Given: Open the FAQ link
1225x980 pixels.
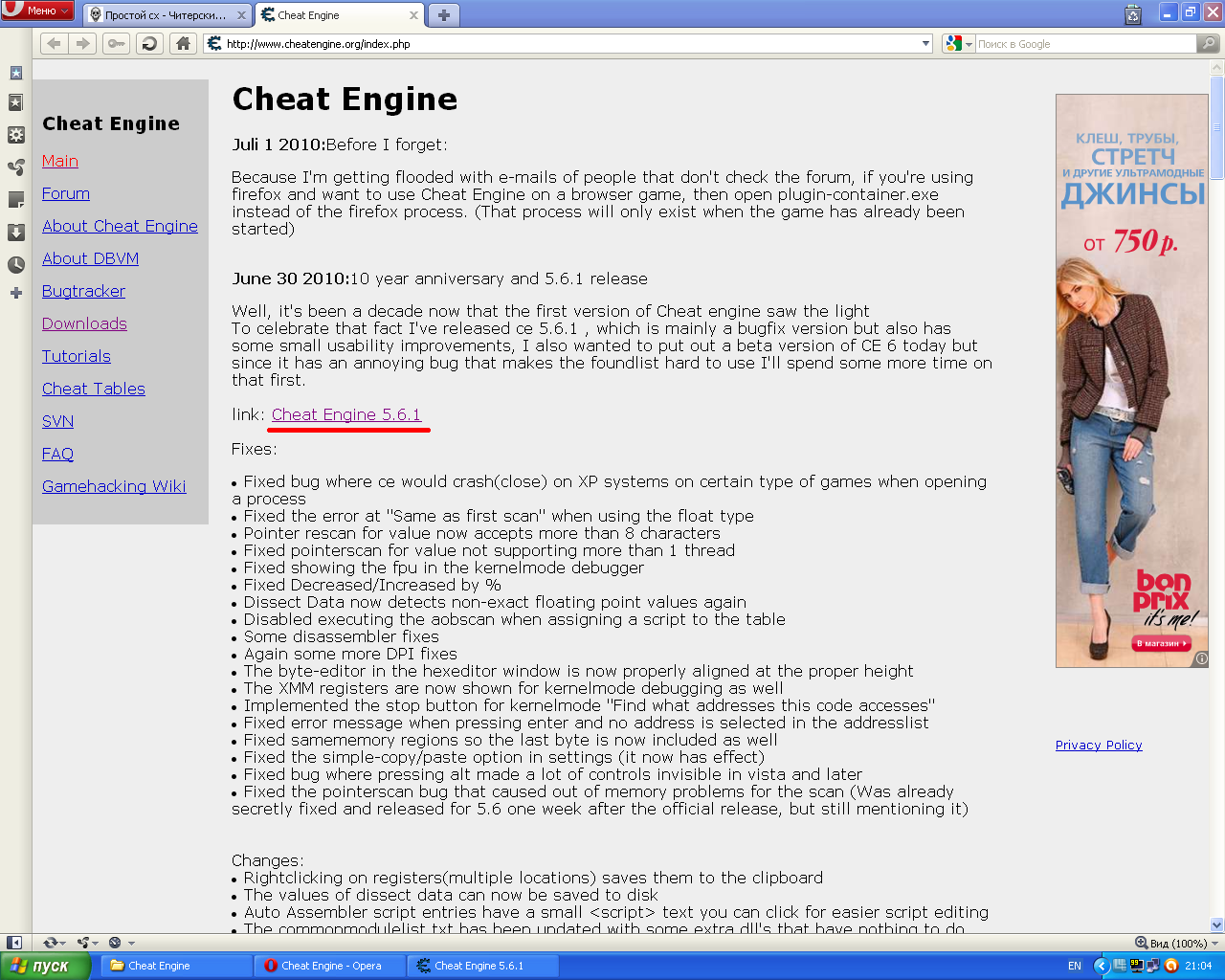Looking at the screenshot, I should (x=57, y=454).
